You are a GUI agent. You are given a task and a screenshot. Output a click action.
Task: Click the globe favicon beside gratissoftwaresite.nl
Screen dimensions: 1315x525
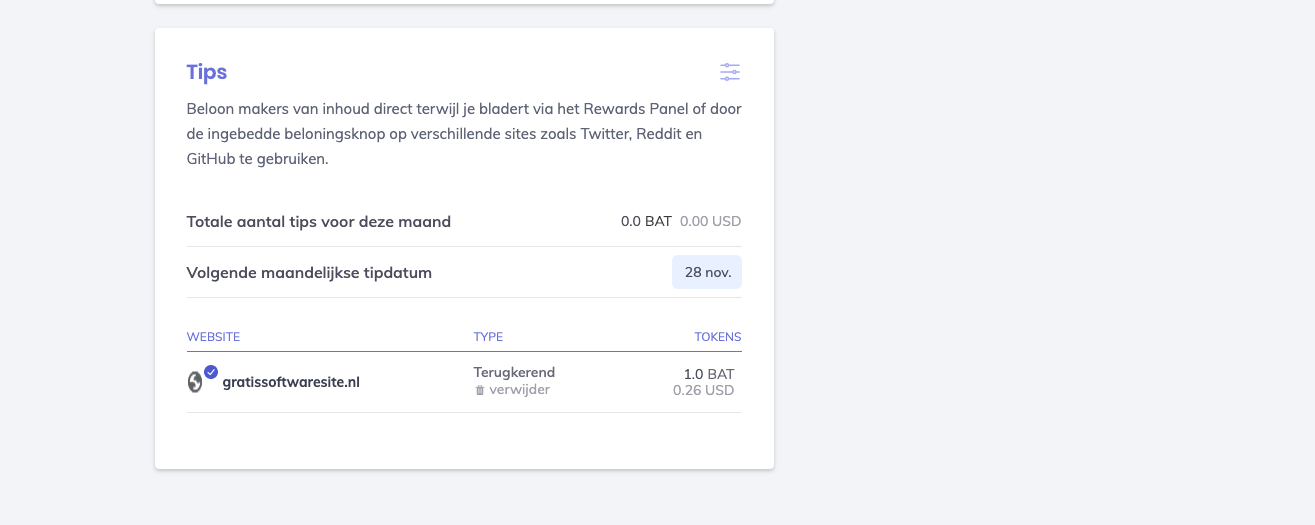(195, 382)
